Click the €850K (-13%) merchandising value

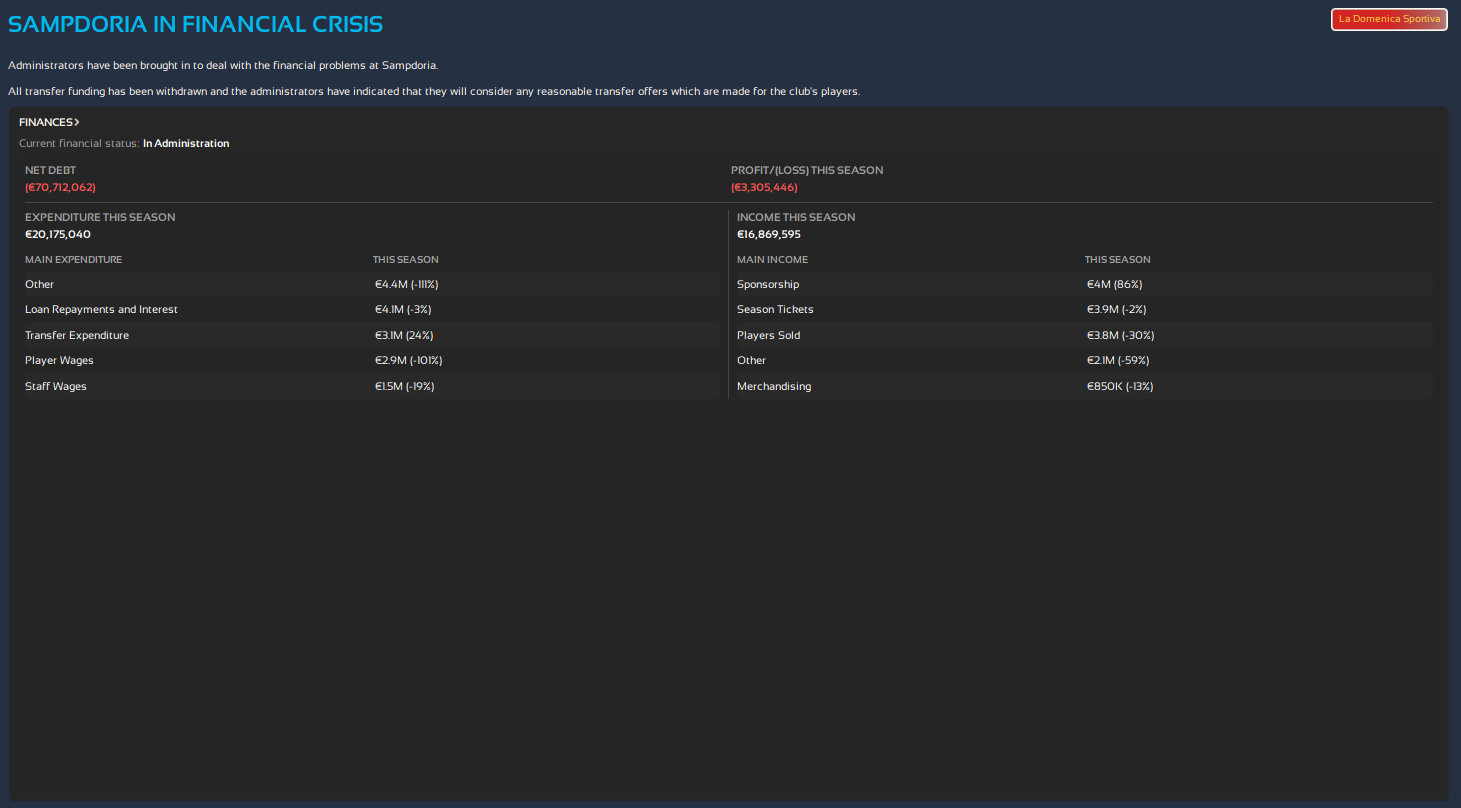coord(1120,386)
